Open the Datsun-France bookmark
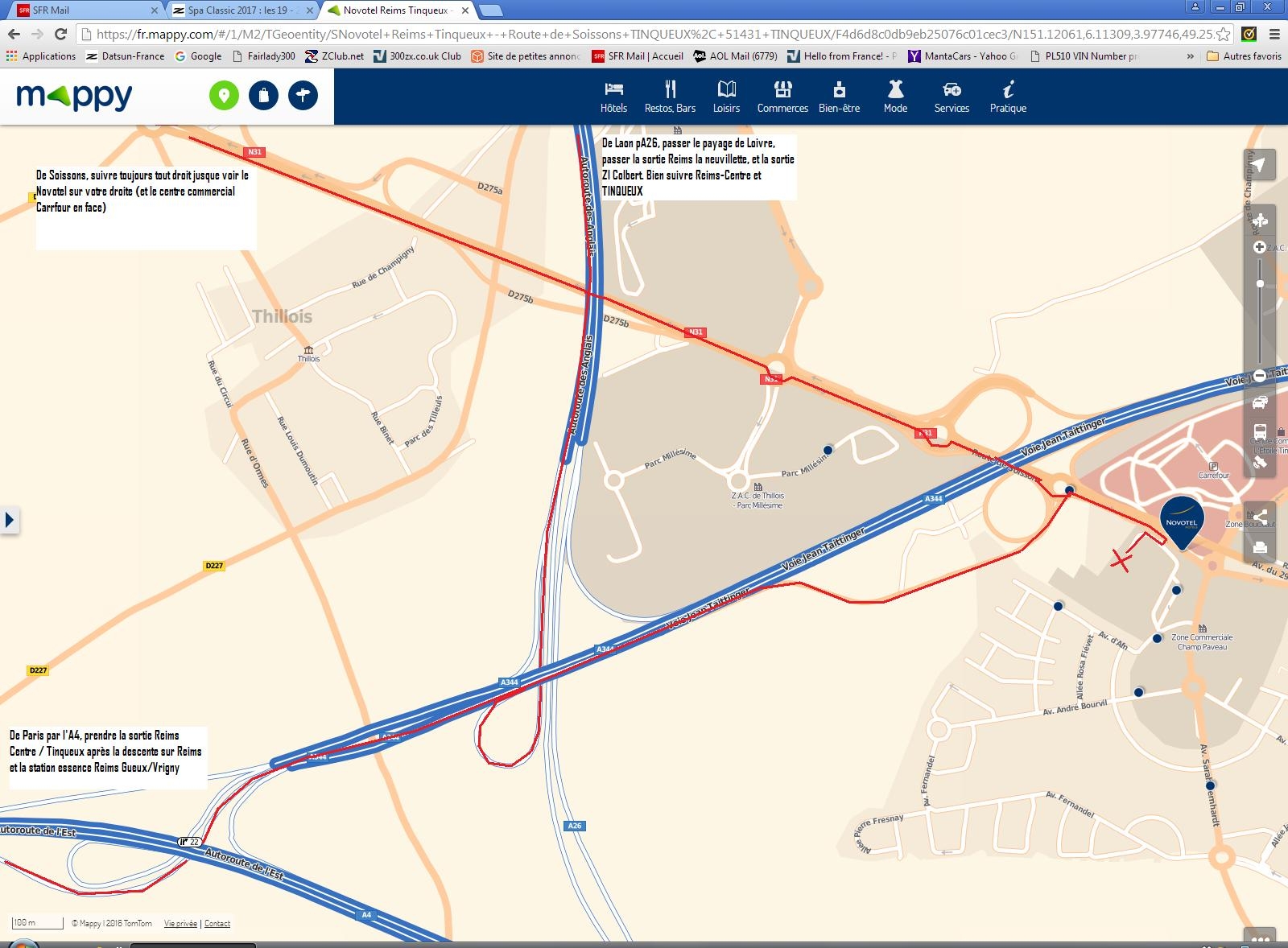This screenshot has width=1288, height=948. pyautogui.click(x=125, y=56)
